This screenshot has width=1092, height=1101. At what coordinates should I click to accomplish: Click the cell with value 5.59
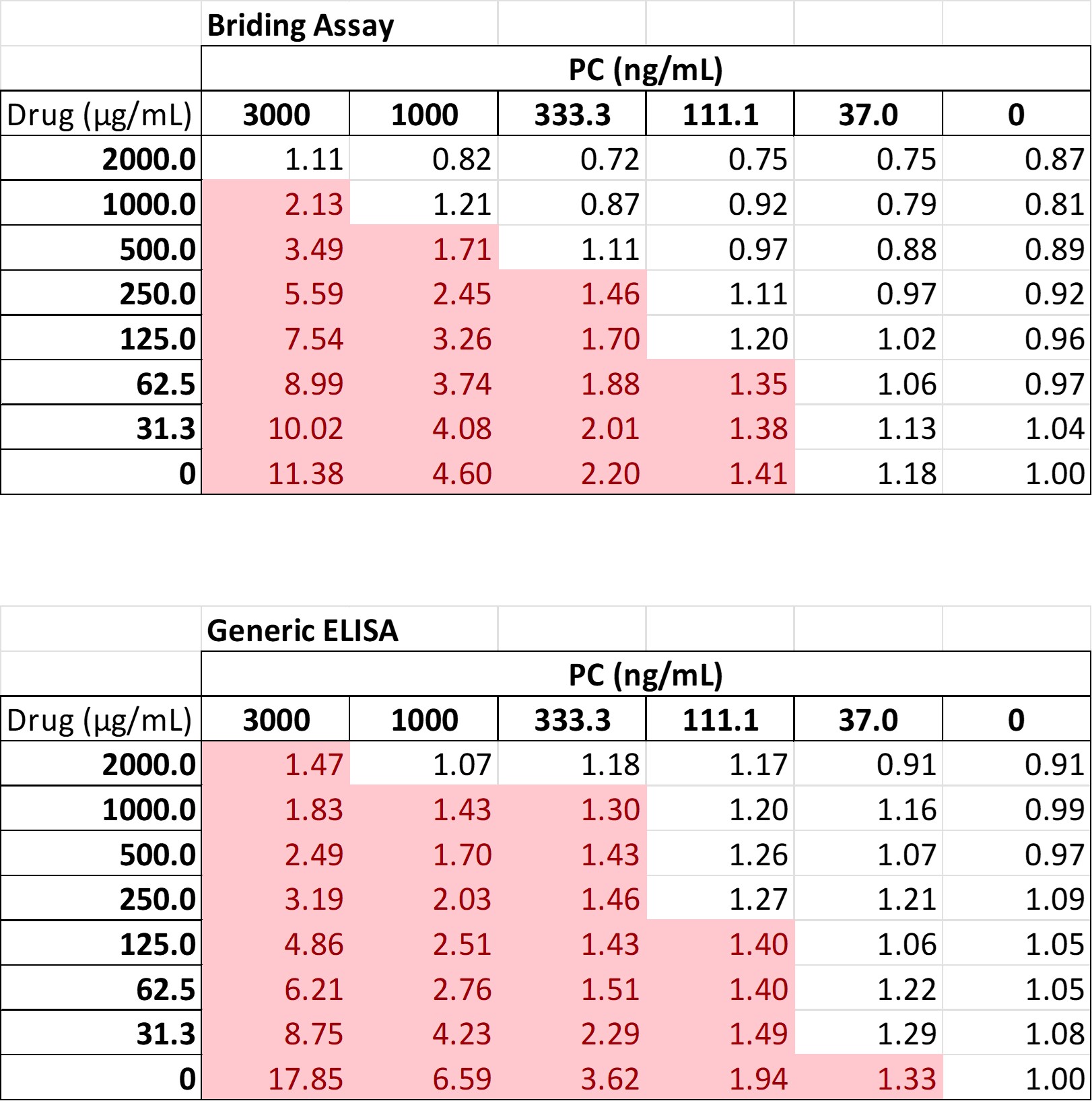click(313, 294)
